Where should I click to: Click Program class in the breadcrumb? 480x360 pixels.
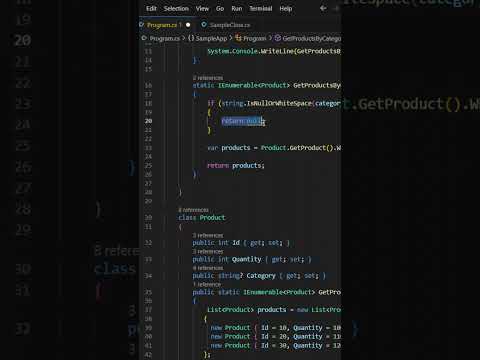254,39
